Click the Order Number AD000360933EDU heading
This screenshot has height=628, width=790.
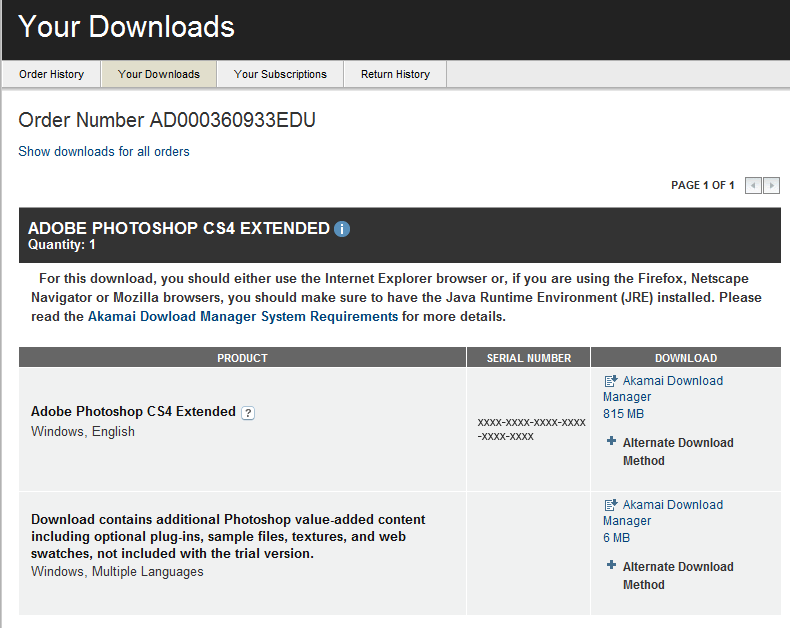pos(167,120)
